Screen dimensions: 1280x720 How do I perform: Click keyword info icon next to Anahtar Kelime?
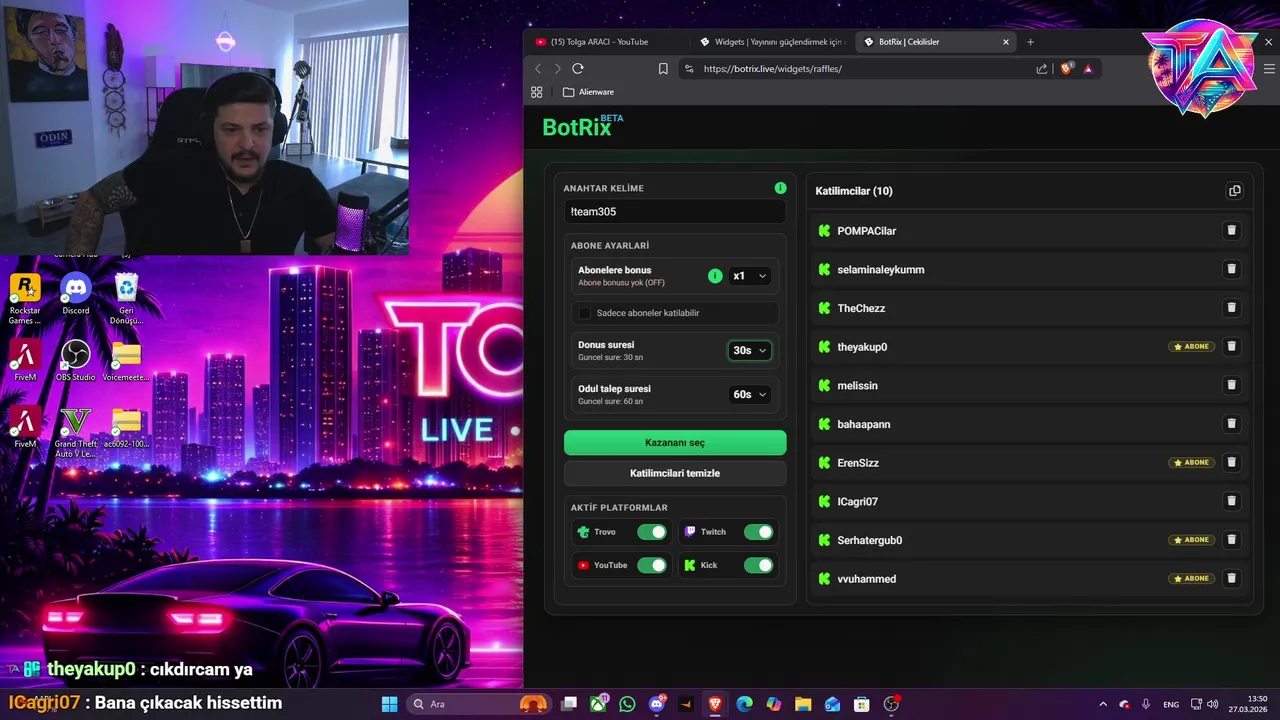(x=780, y=188)
